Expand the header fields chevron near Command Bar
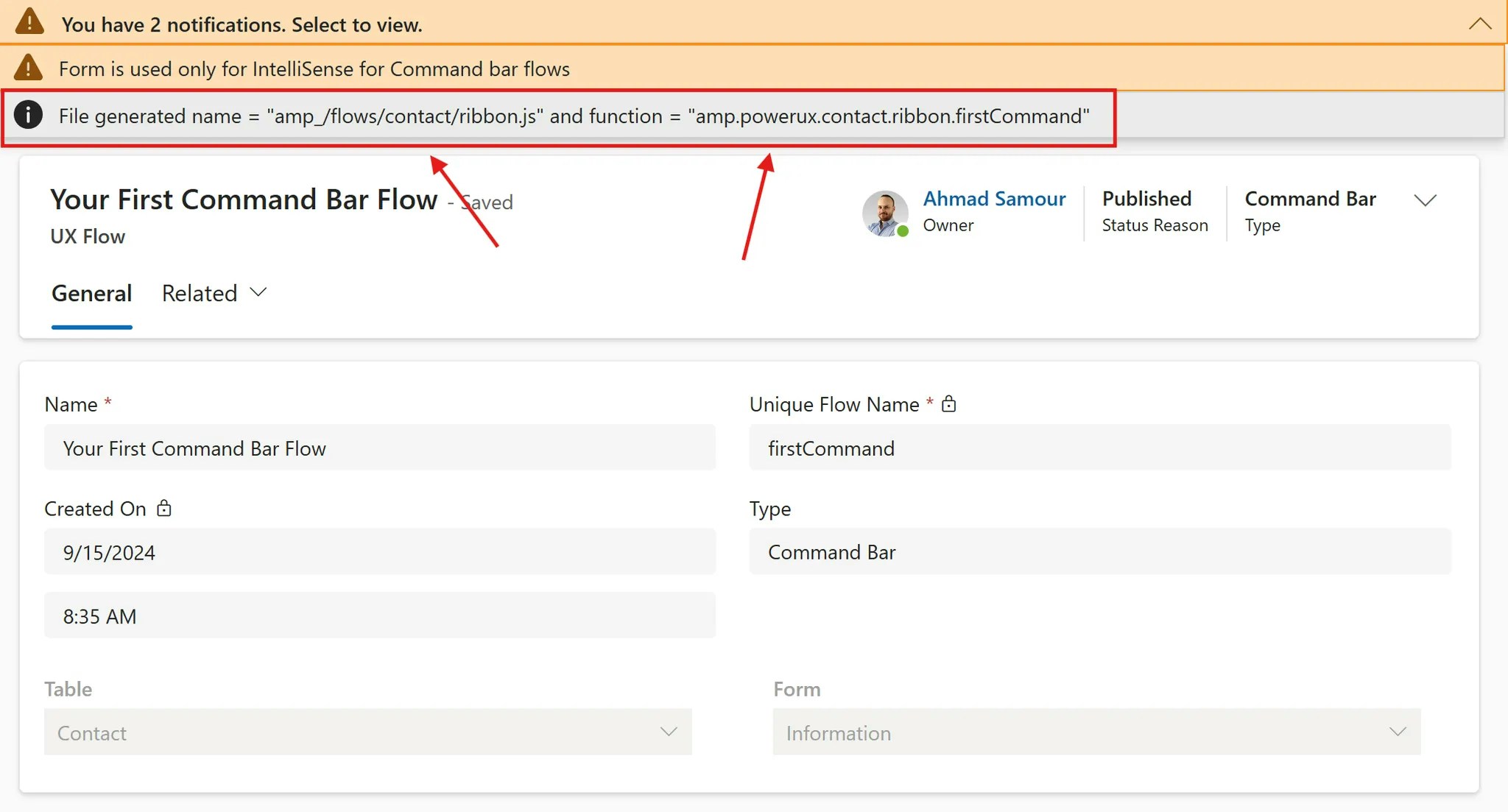Screen dimensions: 1508x812 [x=1425, y=200]
